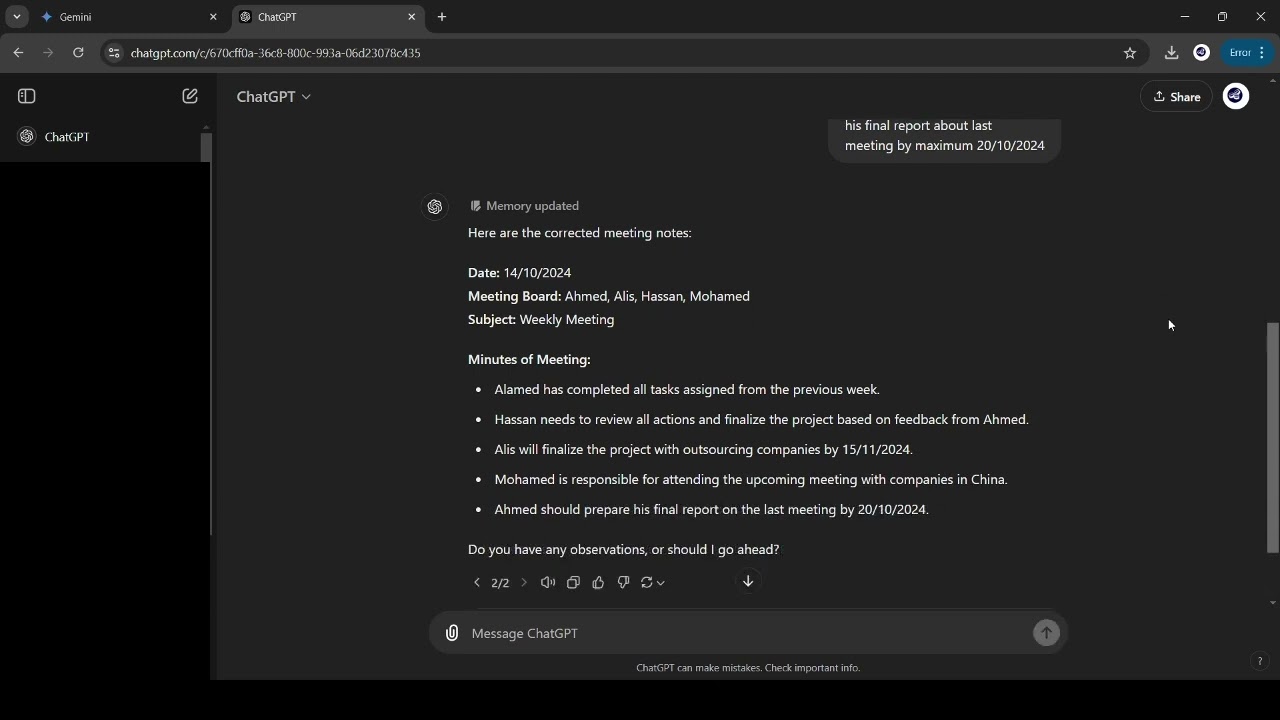This screenshot has height=720, width=1280.
Task: Reload the page with refresh icon
Action: [78, 53]
